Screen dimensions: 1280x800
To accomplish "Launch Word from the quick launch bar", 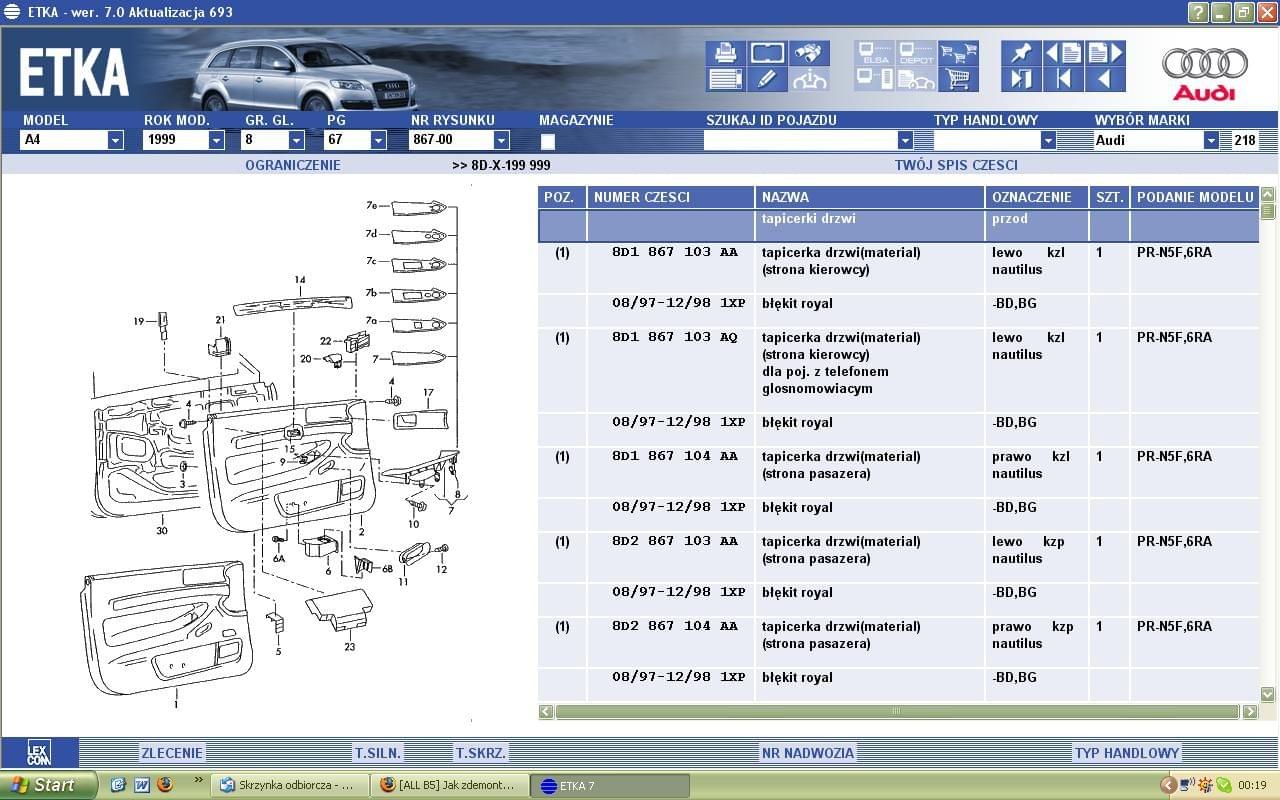I will [x=142, y=785].
